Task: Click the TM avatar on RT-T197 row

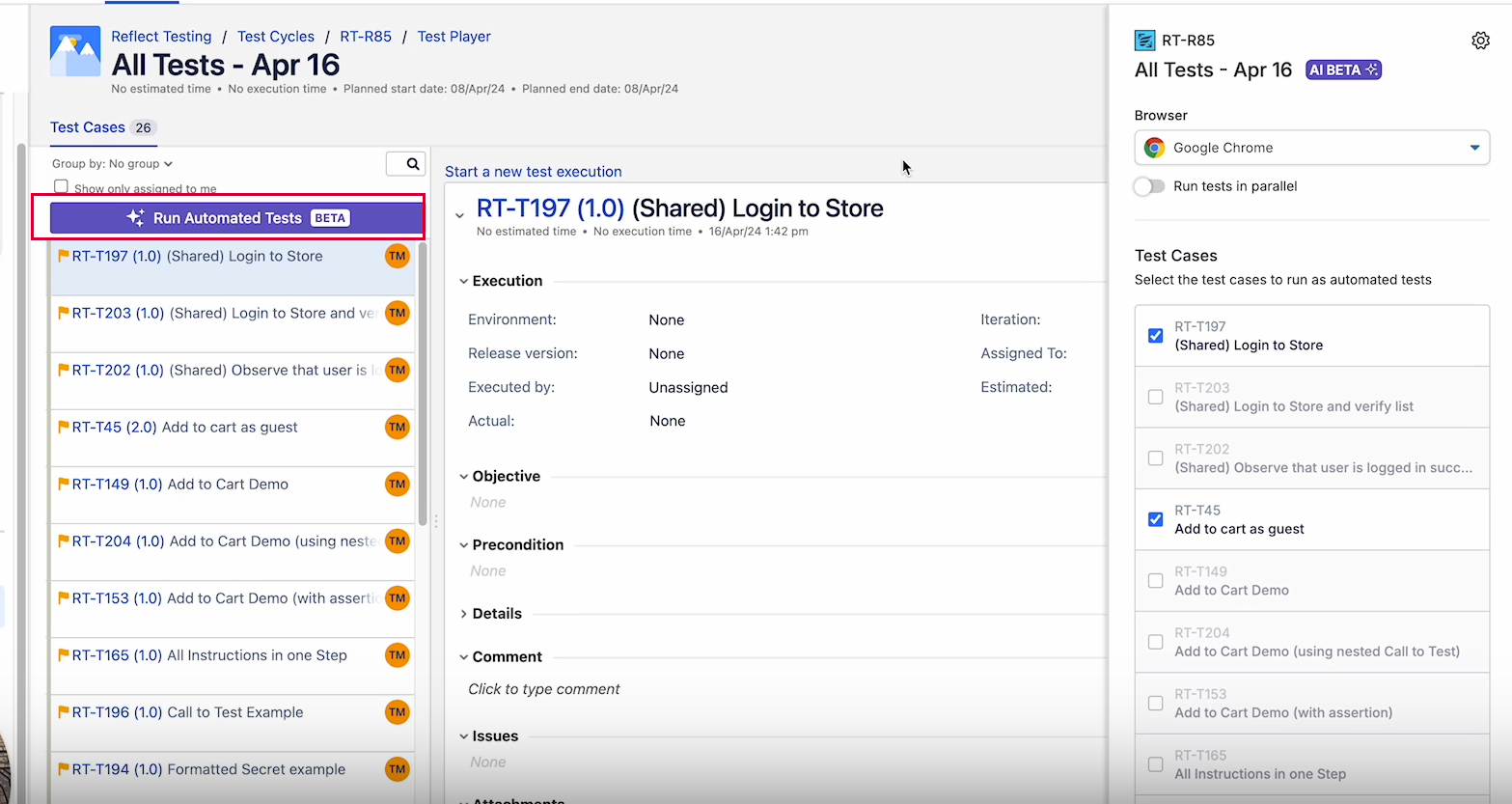Action: click(x=398, y=257)
